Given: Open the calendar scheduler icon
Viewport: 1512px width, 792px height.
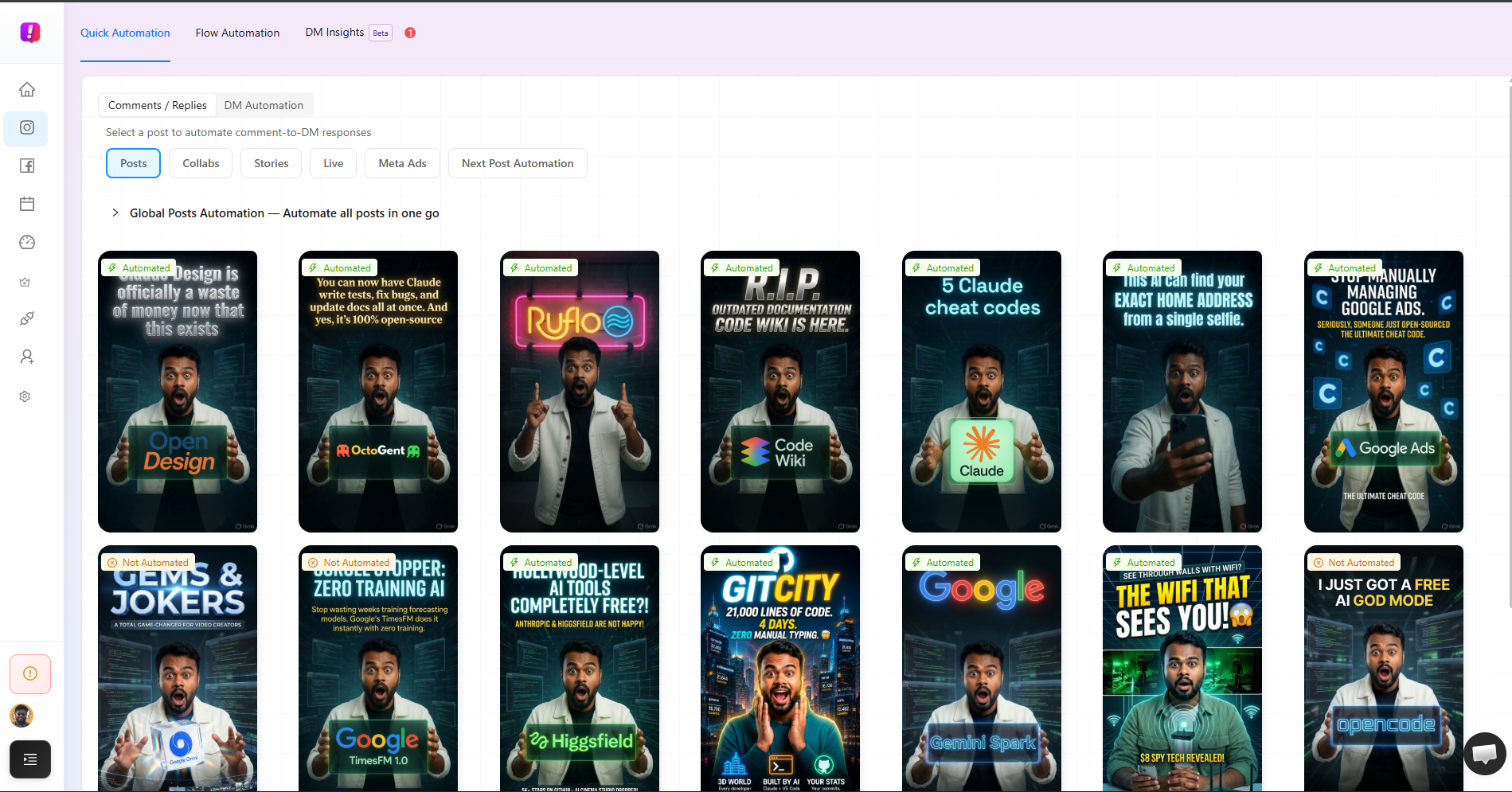Looking at the screenshot, I should click(x=27, y=204).
